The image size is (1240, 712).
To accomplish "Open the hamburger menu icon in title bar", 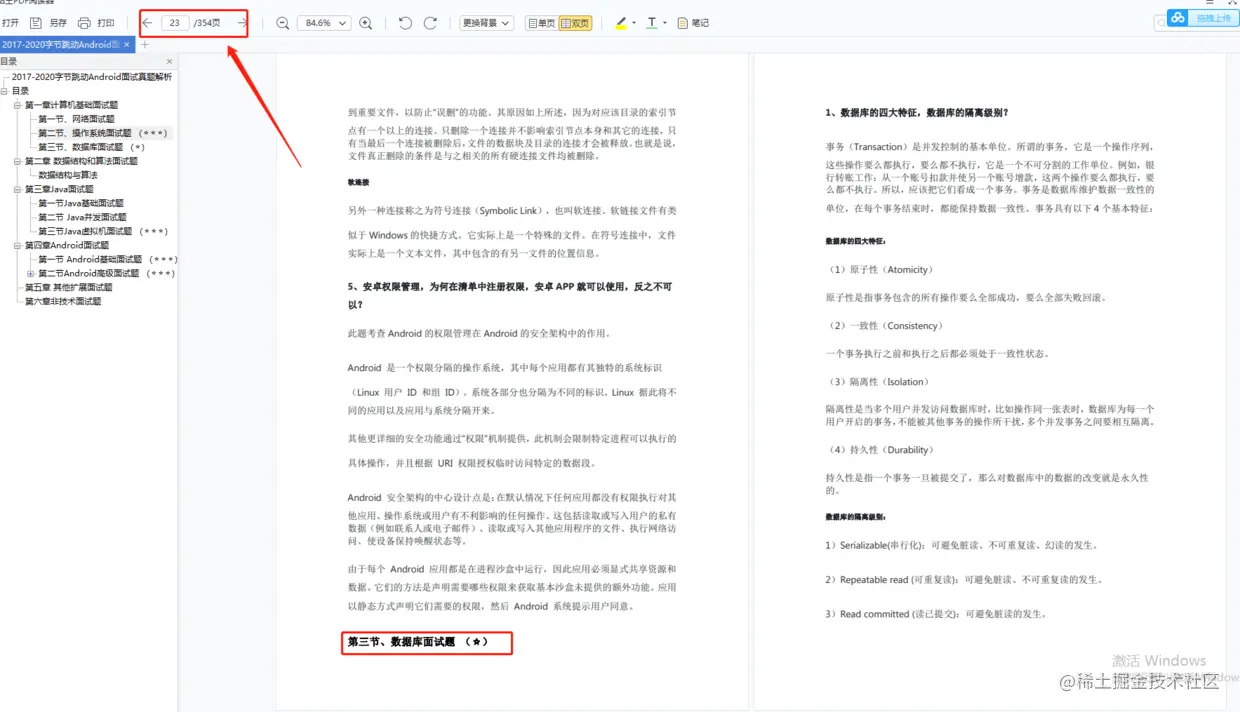I will [1210, 3].
